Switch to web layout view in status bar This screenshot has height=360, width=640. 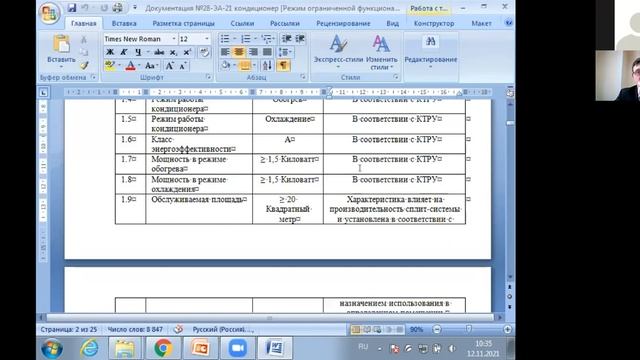[378, 329]
